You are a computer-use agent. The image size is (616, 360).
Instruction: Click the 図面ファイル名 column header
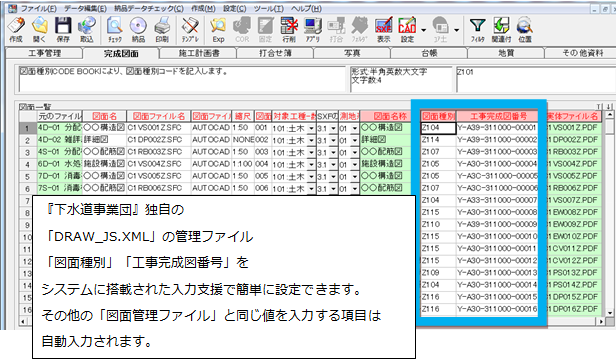[159, 116]
